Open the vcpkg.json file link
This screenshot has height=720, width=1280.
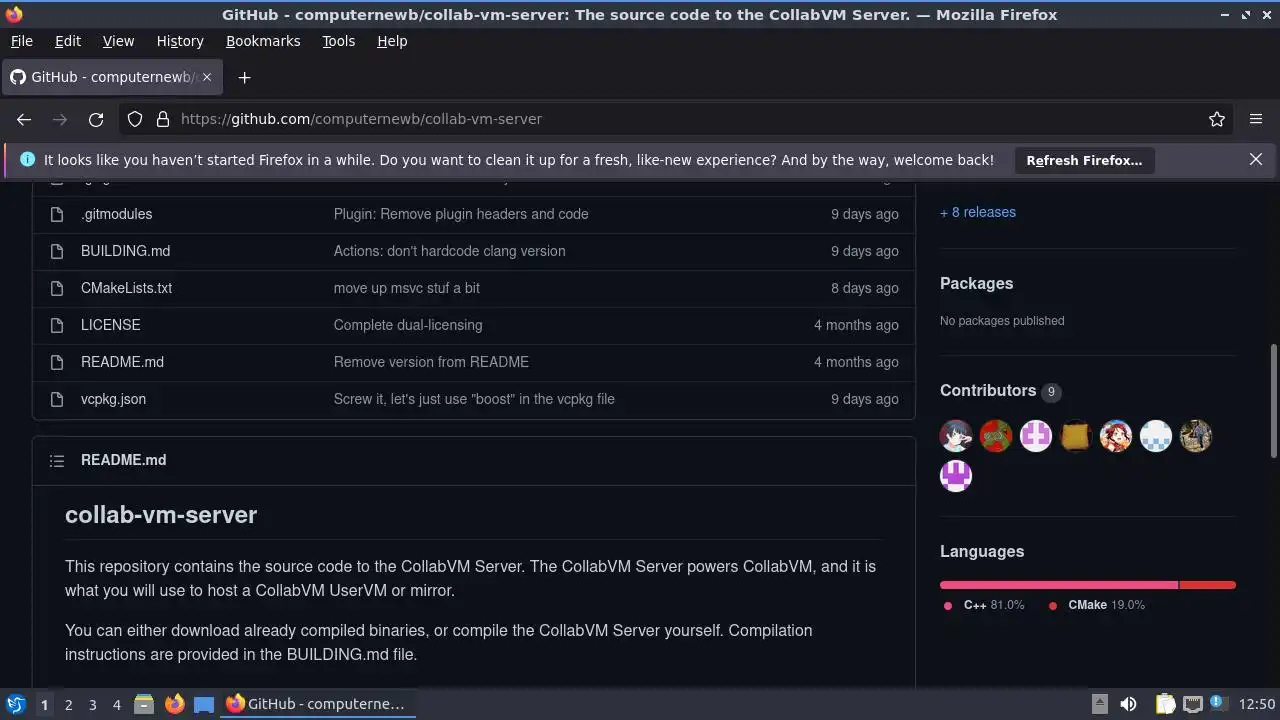[113, 399]
